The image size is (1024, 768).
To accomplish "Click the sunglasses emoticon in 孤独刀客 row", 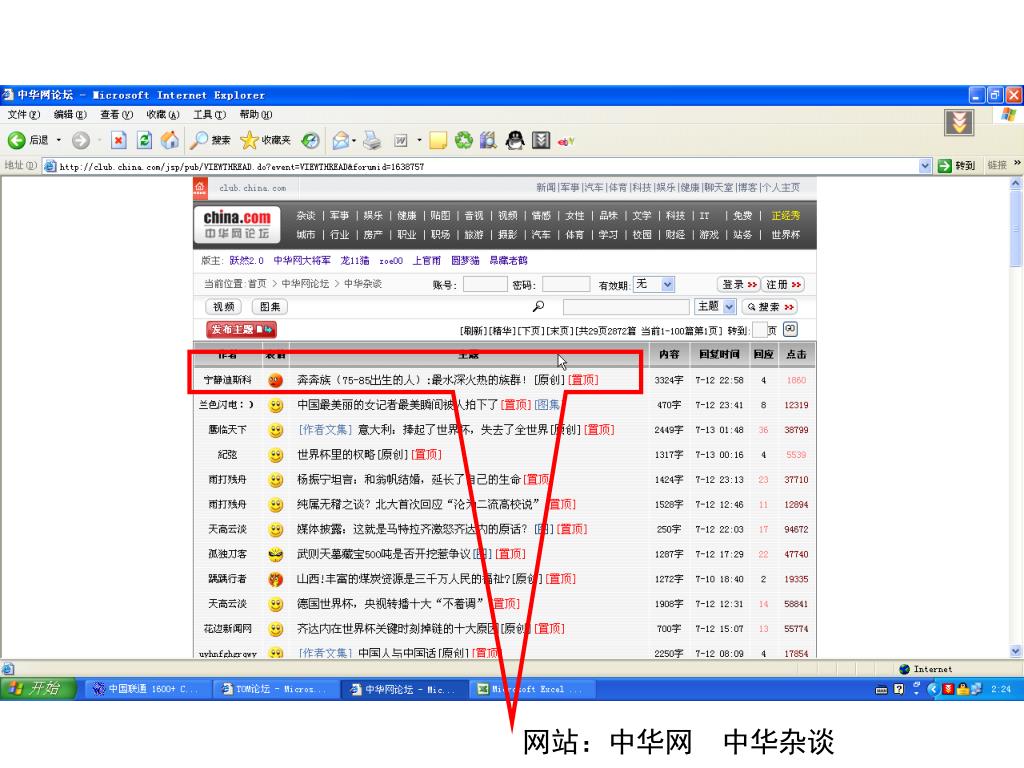I will (x=276, y=554).
